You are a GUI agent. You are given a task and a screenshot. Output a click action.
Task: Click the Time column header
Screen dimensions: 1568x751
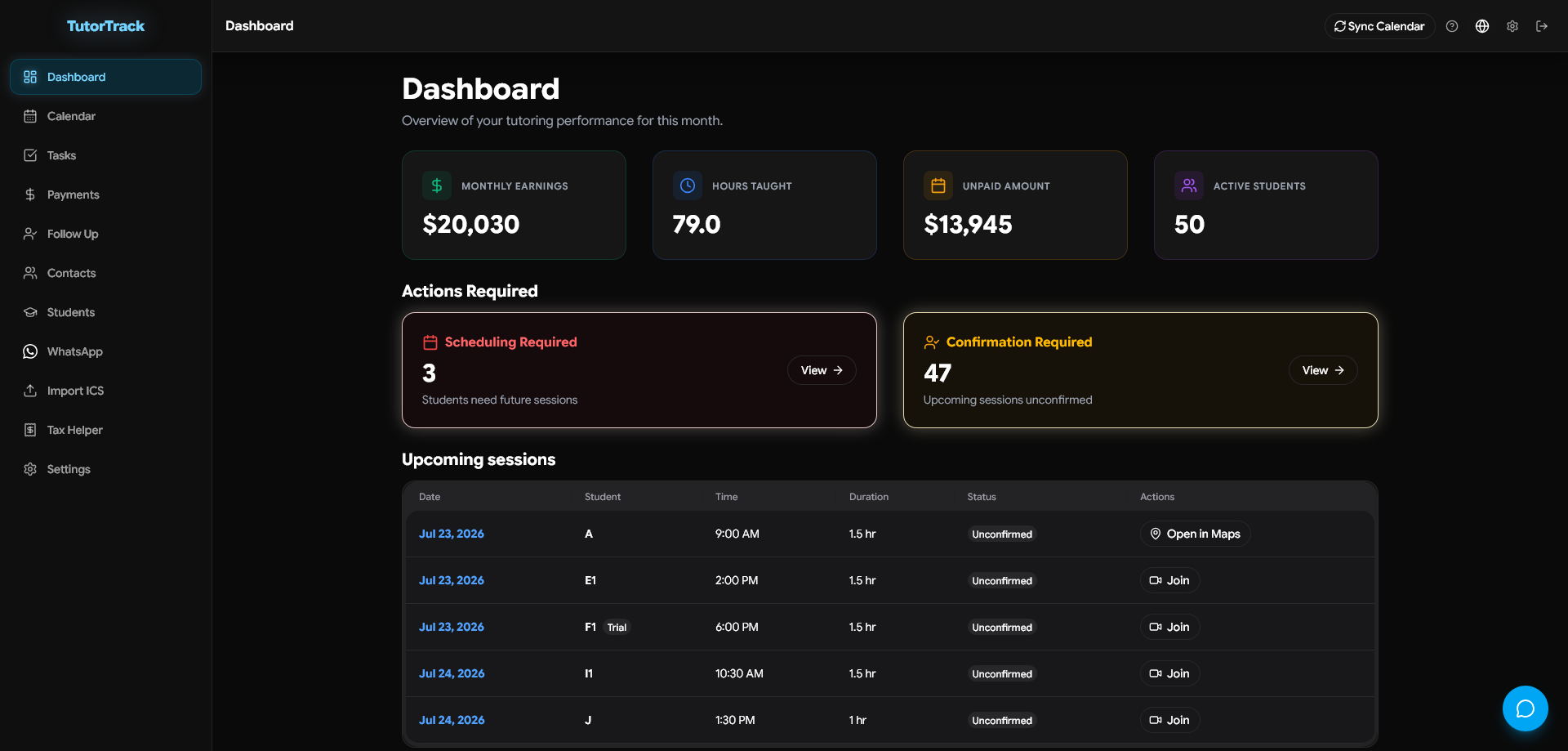[726, 497]
